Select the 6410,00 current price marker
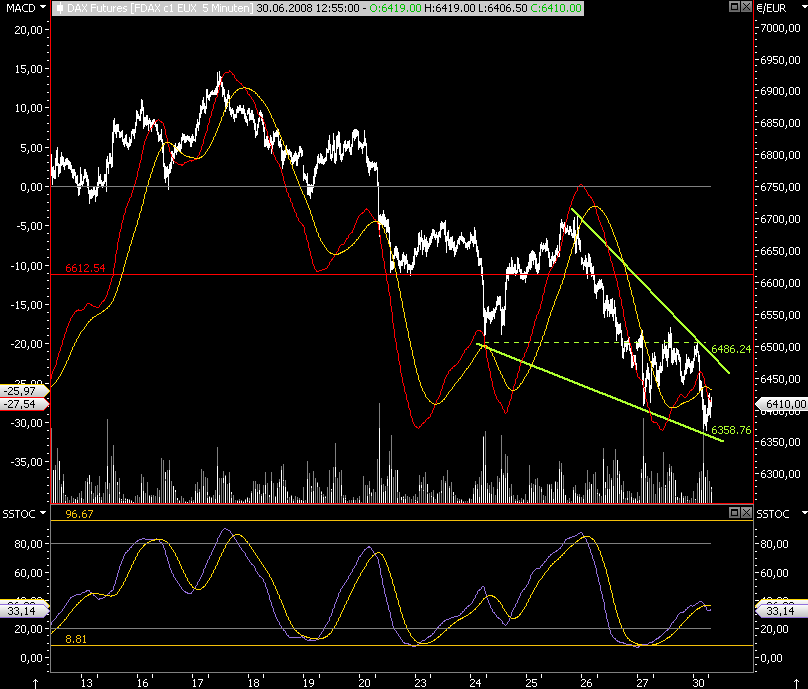This screenshot has height=689, width=808. tap(782, 404)
